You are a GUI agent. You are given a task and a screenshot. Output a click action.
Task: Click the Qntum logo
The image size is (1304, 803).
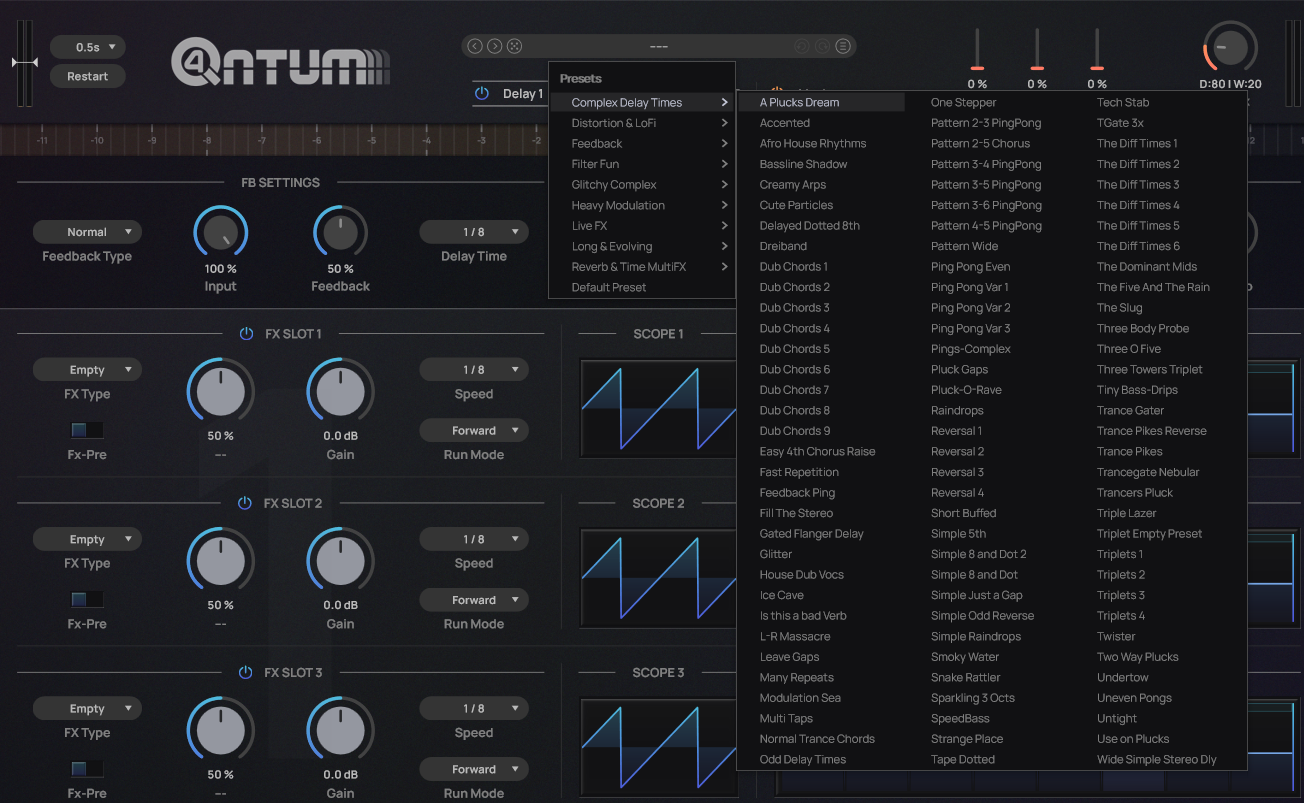280,62
